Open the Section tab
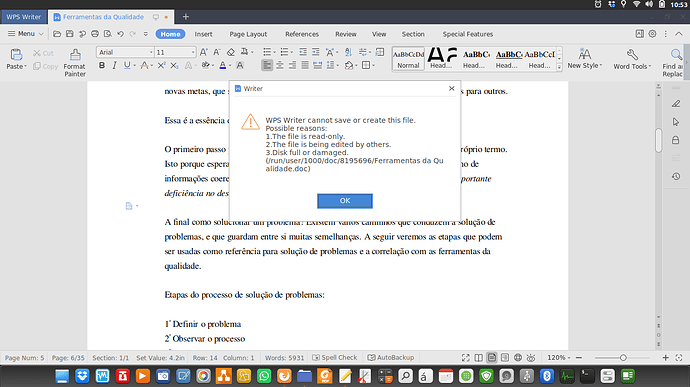Screen dimensions: 690x387 click(413, 34)
